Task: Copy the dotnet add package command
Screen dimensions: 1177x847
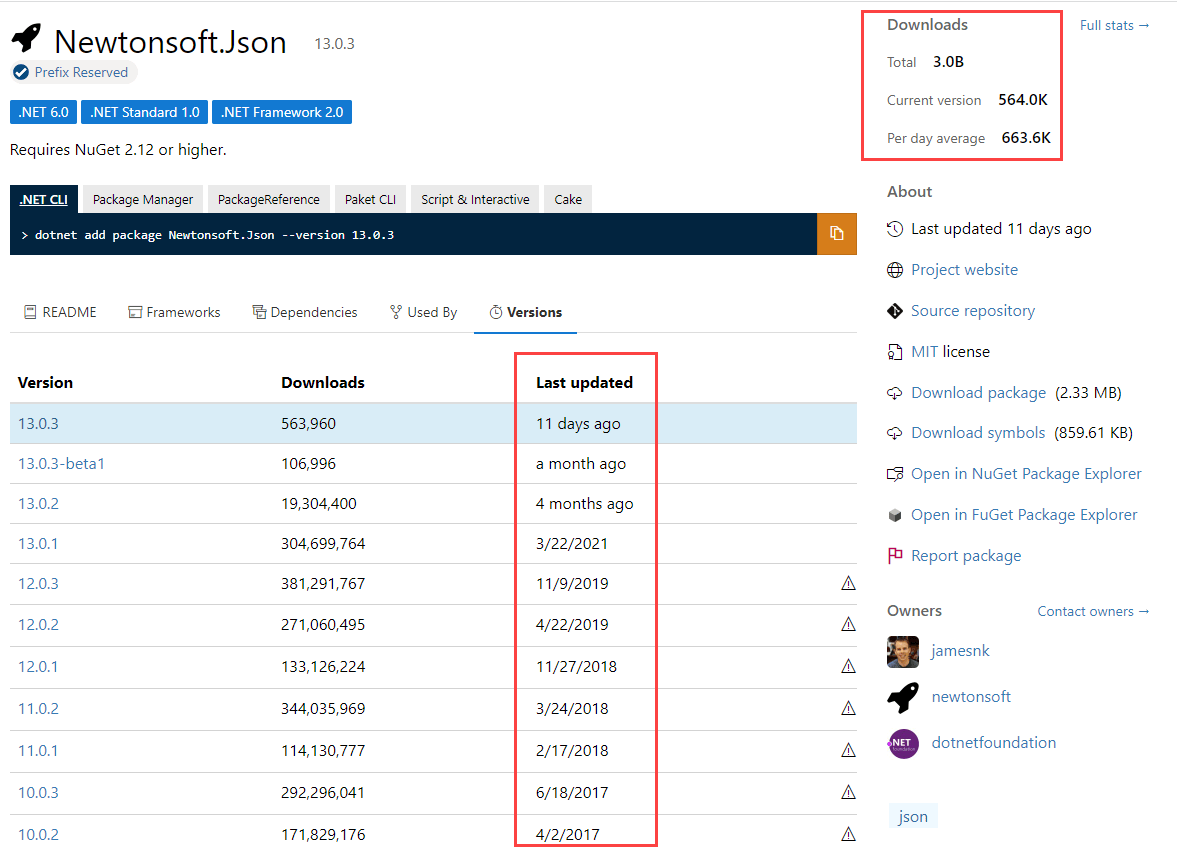Action: tap(836, 234)
